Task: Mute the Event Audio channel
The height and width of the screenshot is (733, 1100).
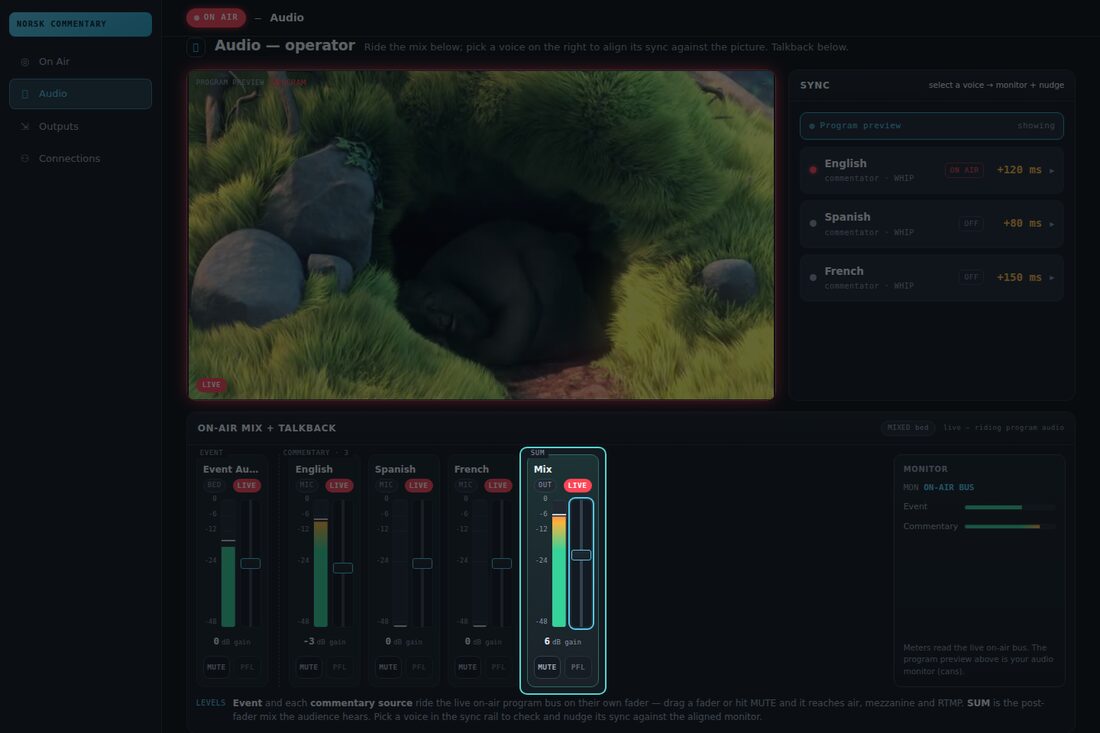Action: coord(216,667)
